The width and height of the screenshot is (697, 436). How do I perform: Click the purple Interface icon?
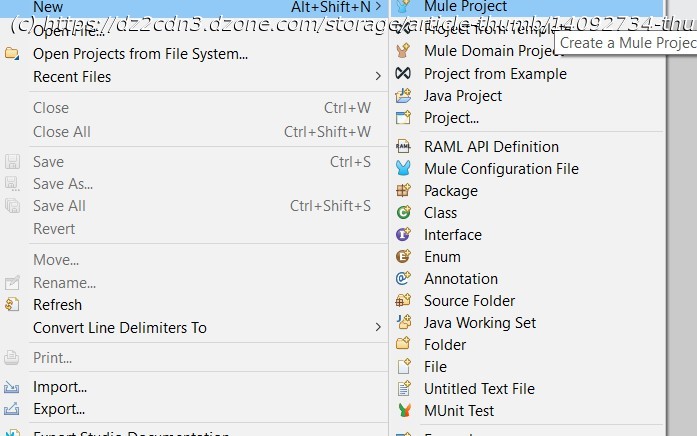pyautogui.click(x=403, y=234)
